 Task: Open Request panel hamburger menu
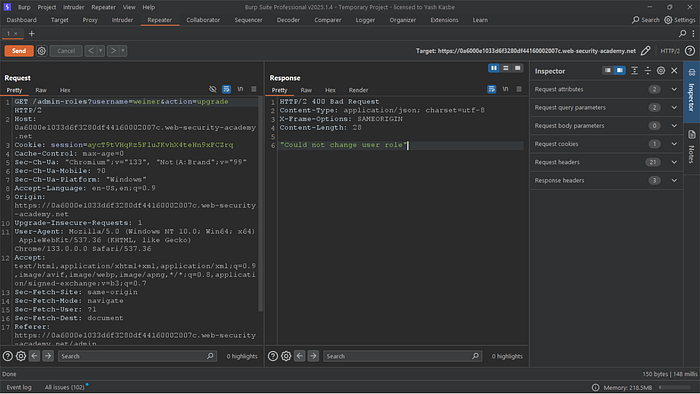(254, 89)
